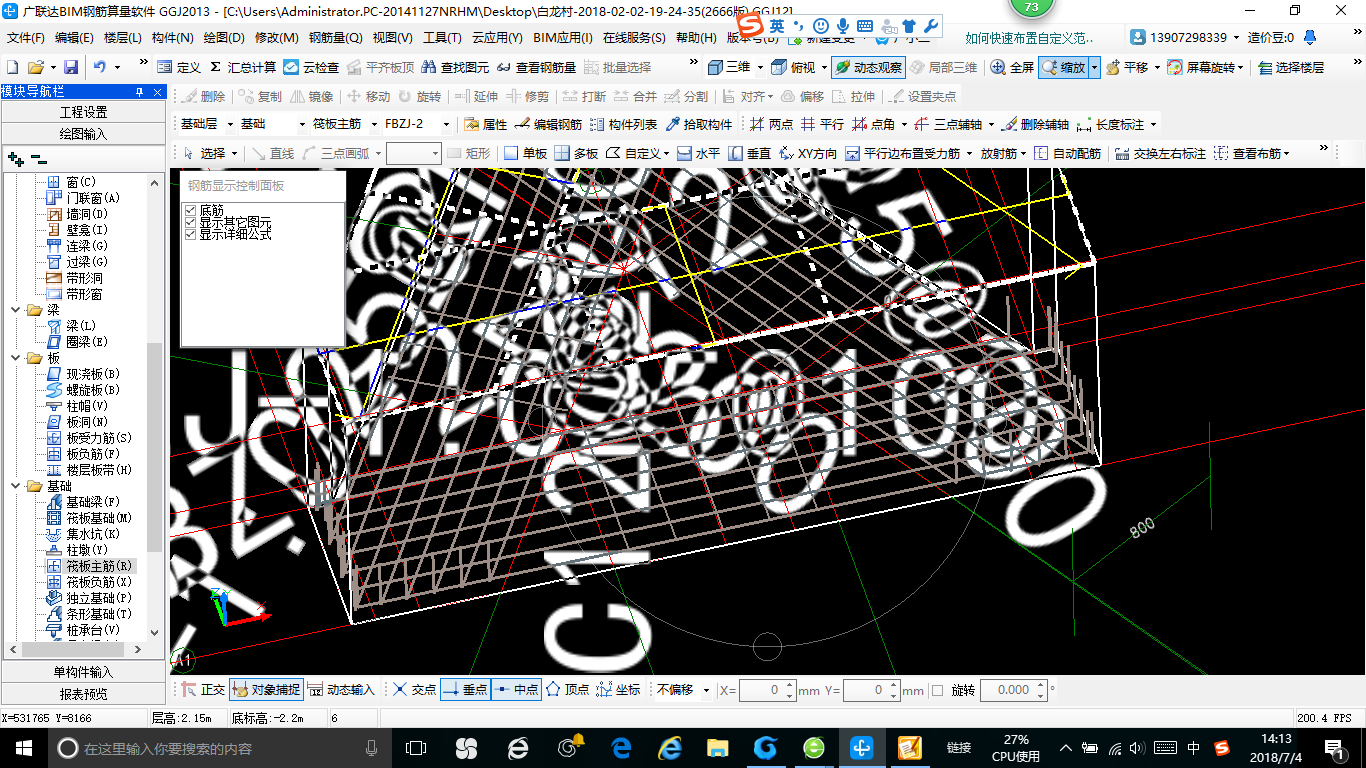Activate 动态观察 dynamic orbit view

(x=868, y=67)
